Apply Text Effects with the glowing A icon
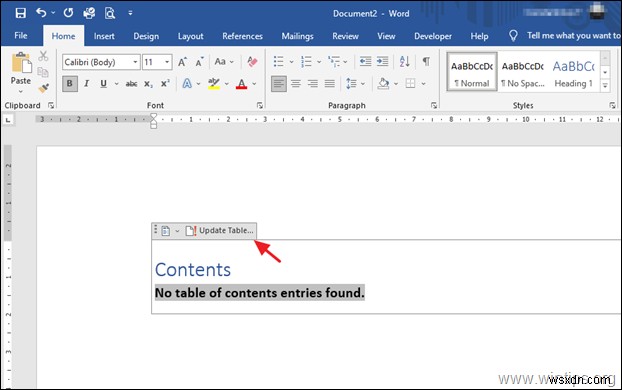Viewport: 622px width, 390px height. (x=187, y=84)
